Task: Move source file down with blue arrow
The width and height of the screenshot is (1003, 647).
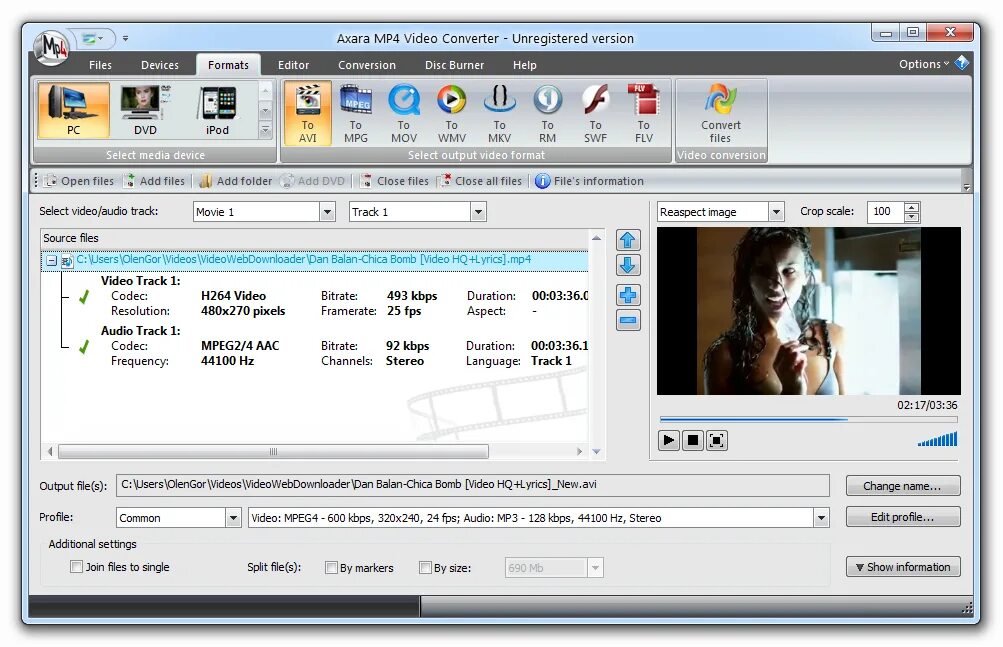Action: [628, 266]
